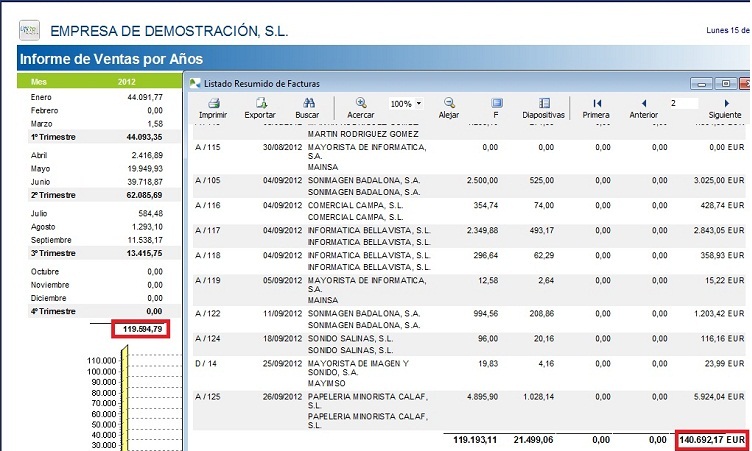Click the Mes column header
The image size is (752, 451).
(39, 82)
